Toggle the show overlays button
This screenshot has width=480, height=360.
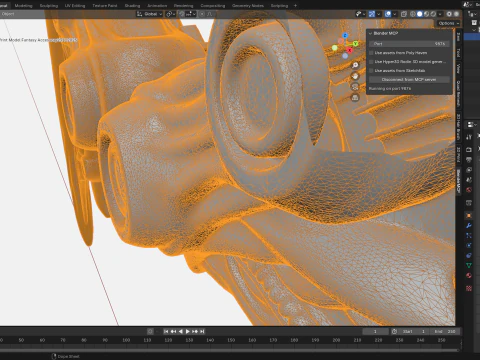click(388, 14)
